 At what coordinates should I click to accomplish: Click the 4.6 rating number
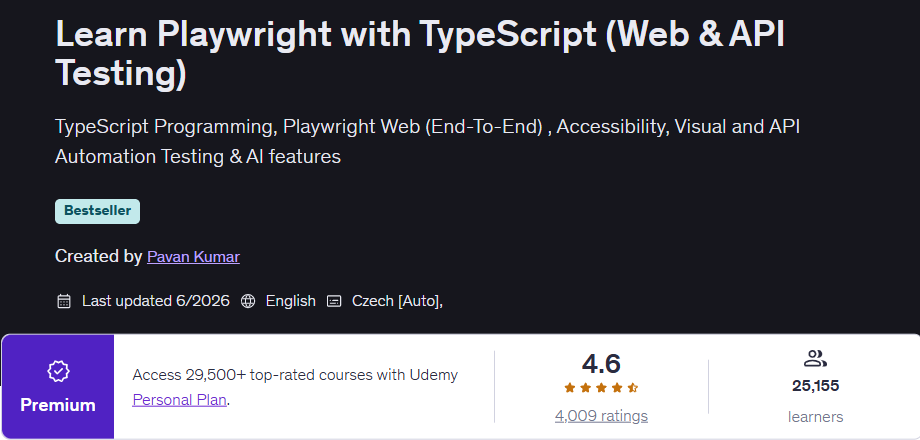[601, 364]
